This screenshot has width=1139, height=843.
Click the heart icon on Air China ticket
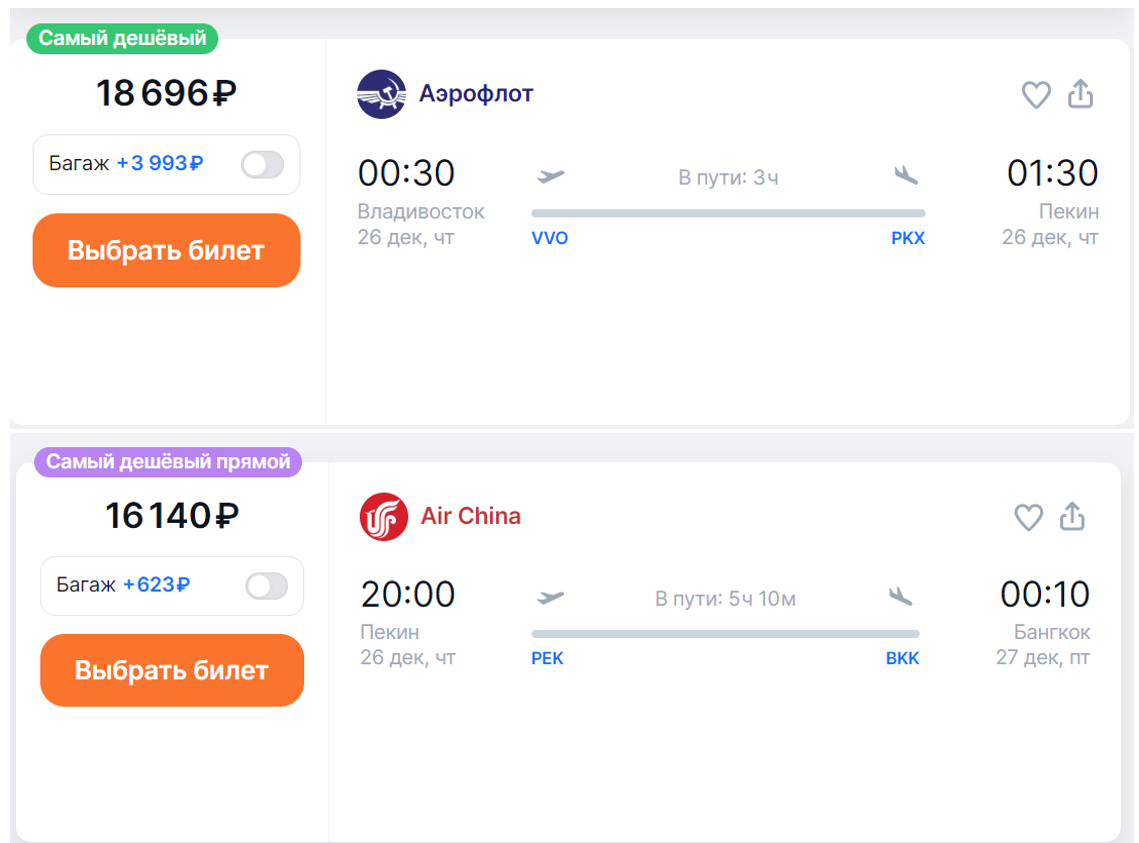[x=1028, y=517]
